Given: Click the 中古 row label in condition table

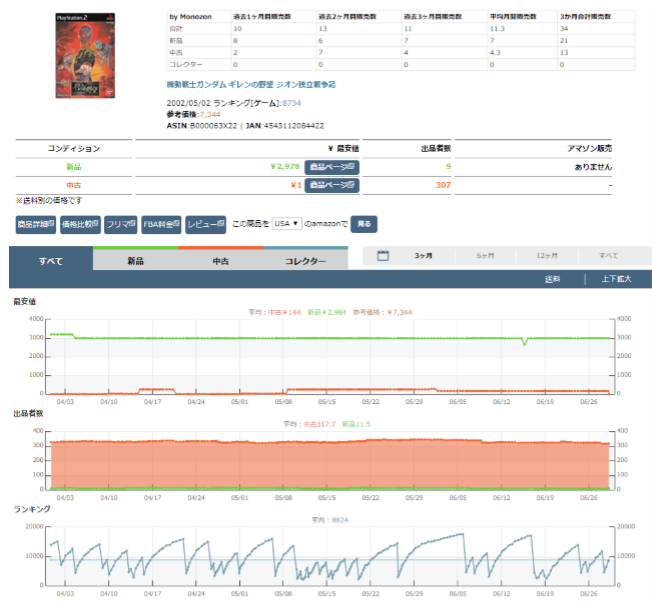Looking at the screenshot, I should tap(74, 185).
